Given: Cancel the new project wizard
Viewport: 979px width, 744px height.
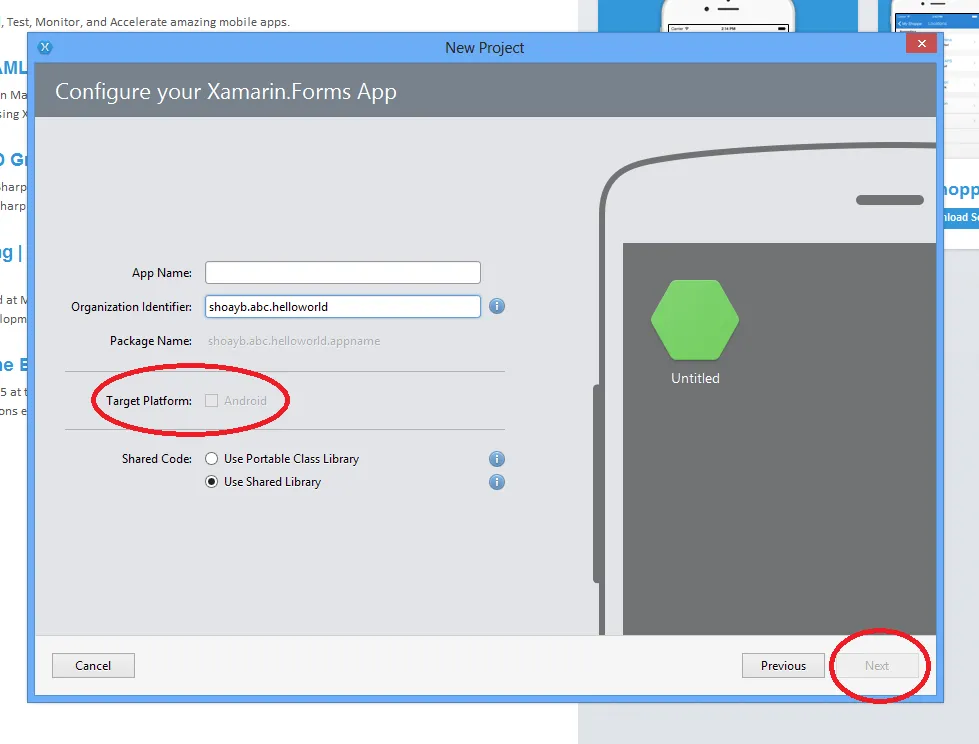Looking at the screenshot, I should click(93, 665).
